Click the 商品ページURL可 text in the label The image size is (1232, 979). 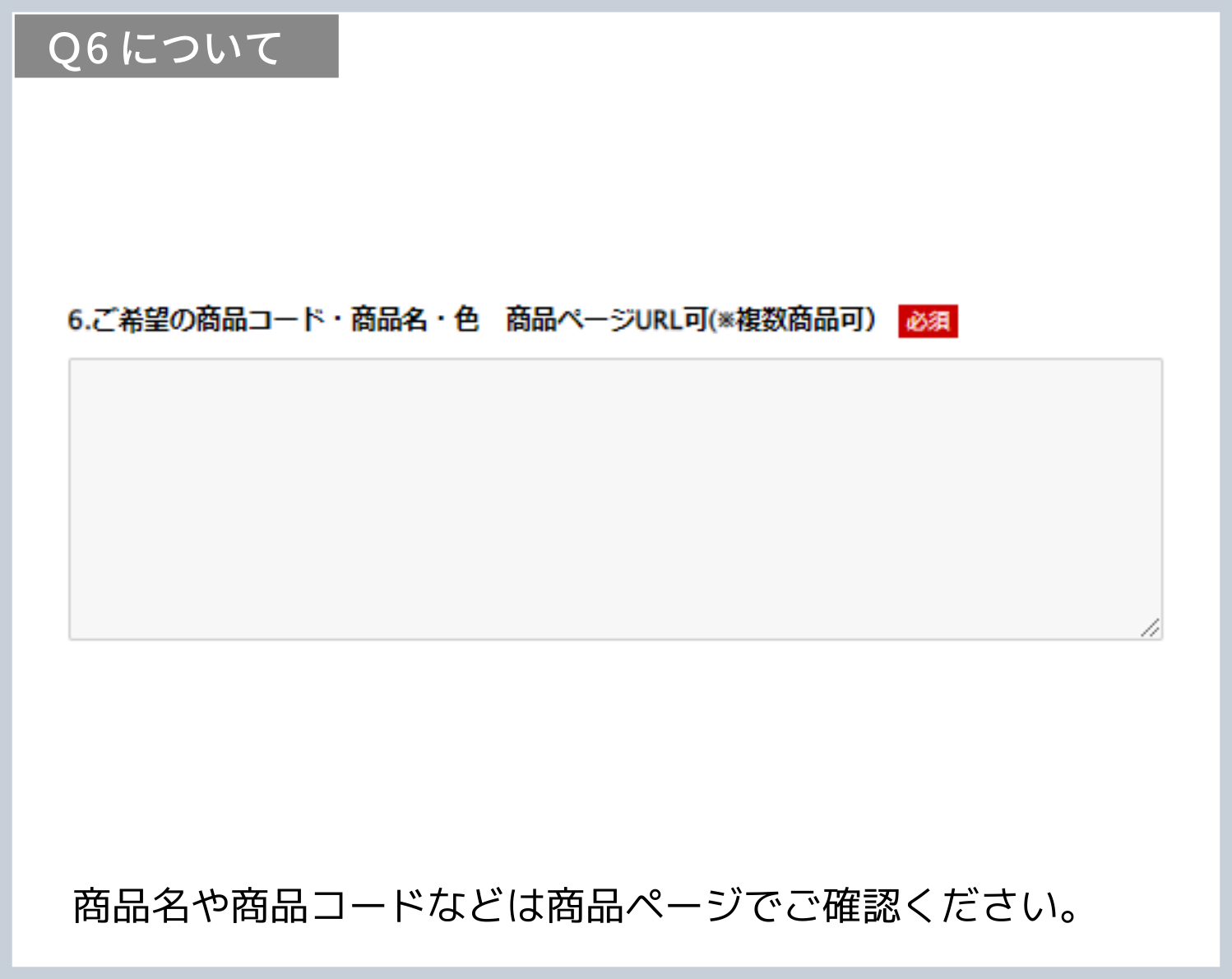point(607,319)
